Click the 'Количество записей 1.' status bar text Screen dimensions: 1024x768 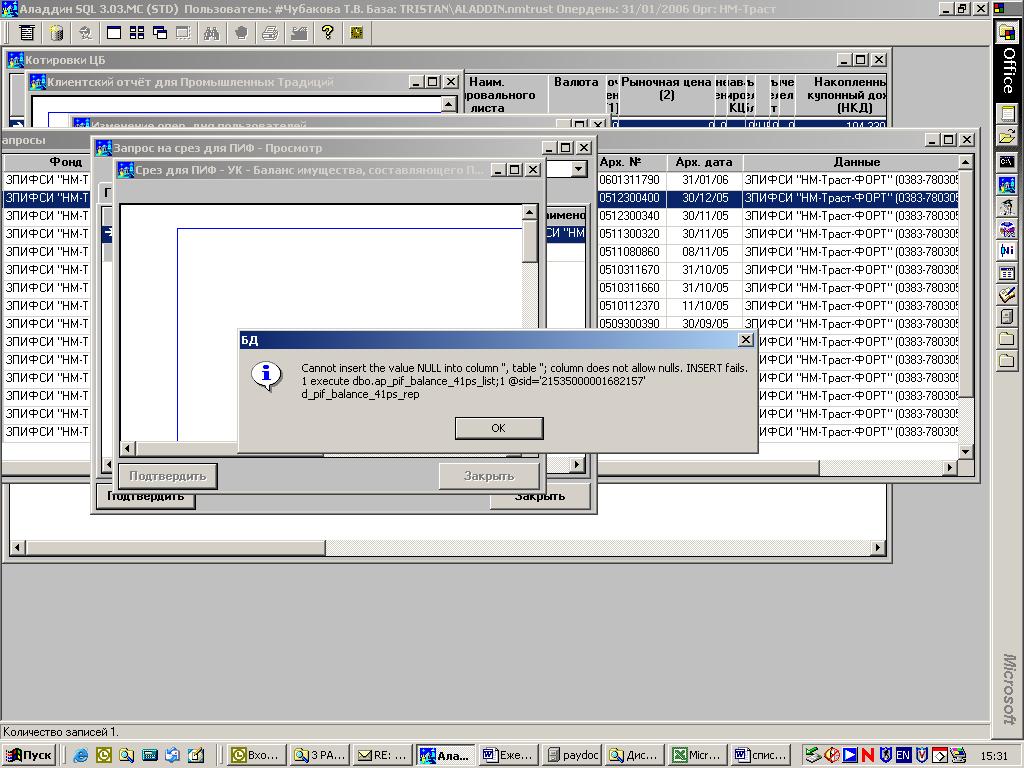click(x=61, y=732)
